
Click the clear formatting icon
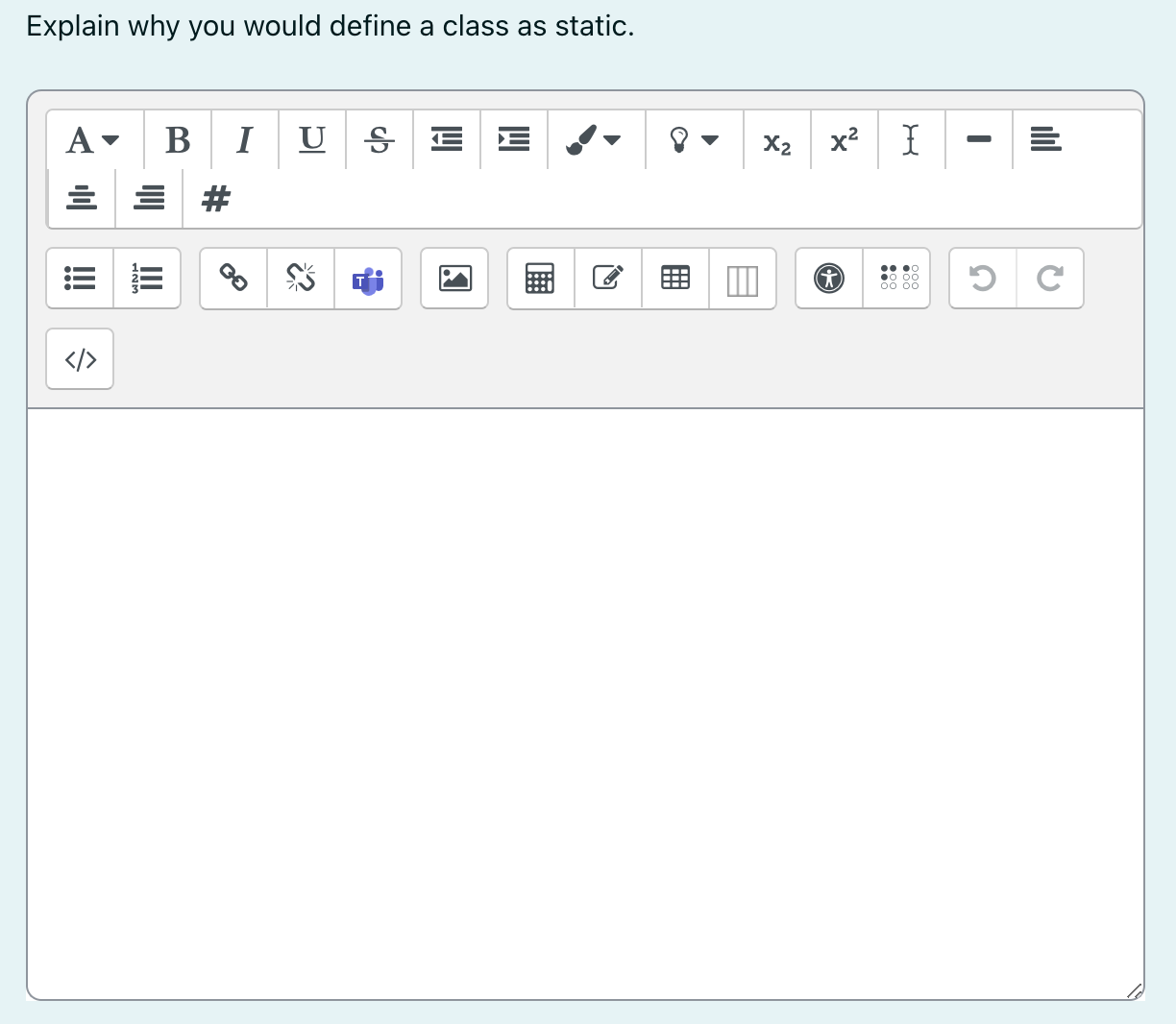912,140
